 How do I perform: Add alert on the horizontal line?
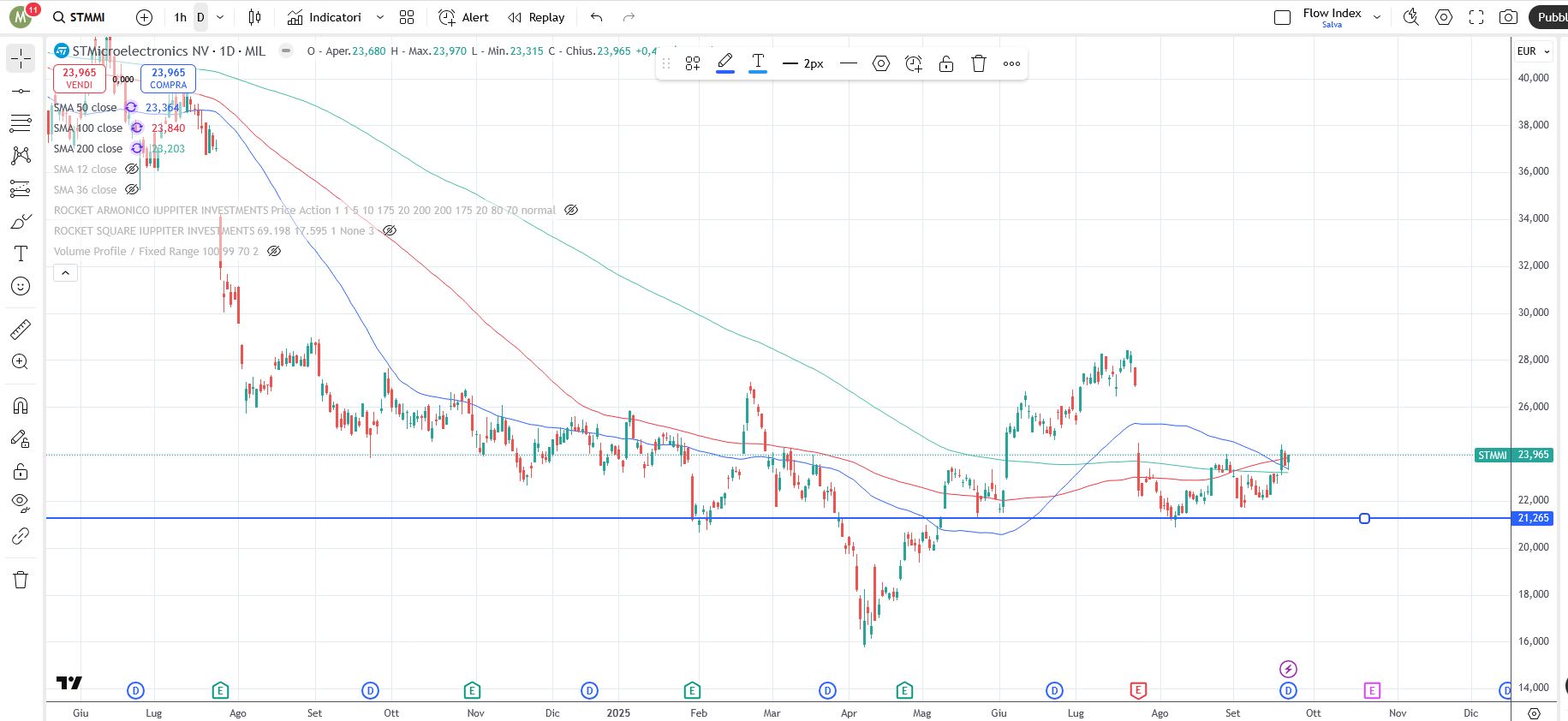point(914,63)
